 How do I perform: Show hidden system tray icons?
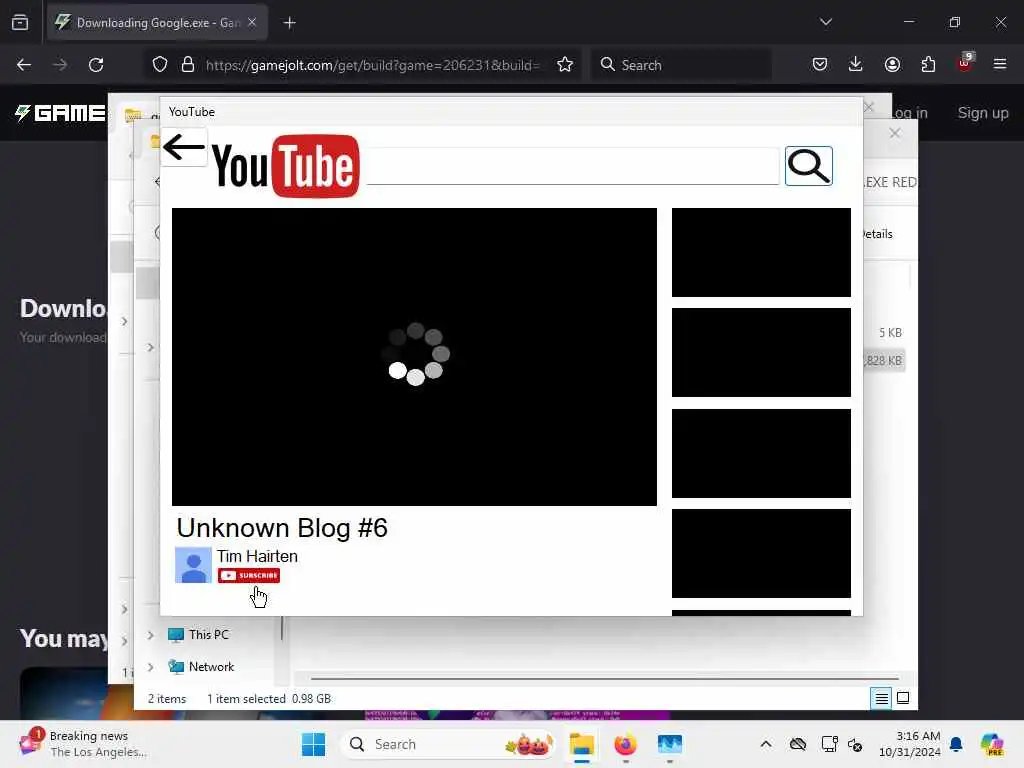point(766,744)
